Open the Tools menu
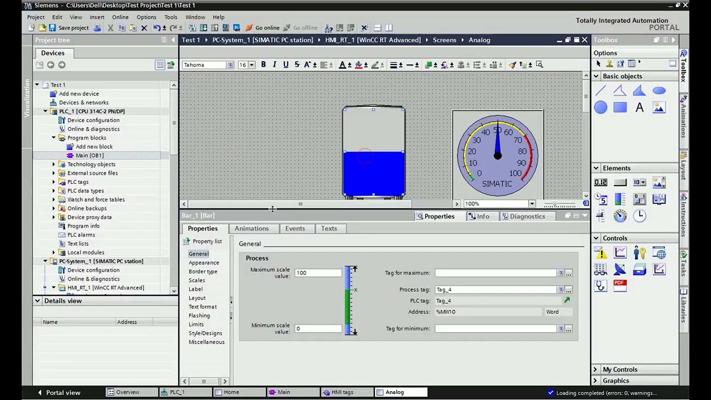The image size is (711, 400). tap(170, 17)
